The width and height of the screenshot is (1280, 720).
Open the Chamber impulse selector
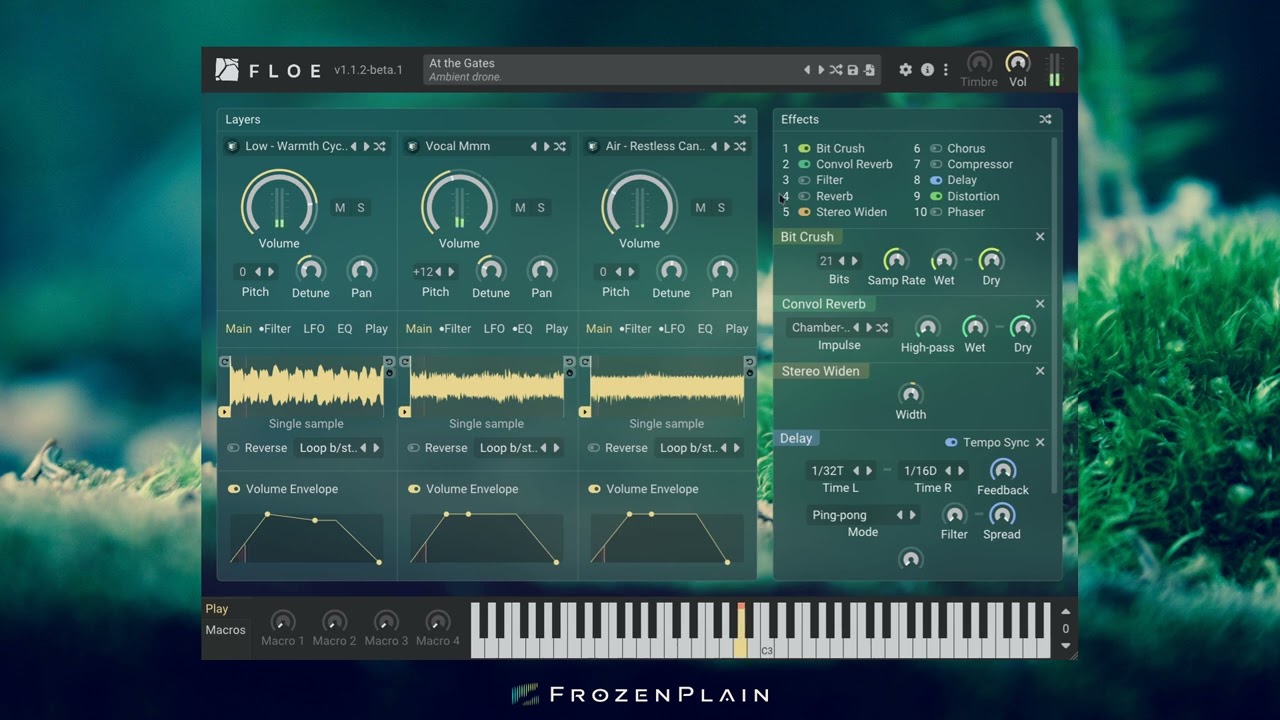[x=820, y=328]
